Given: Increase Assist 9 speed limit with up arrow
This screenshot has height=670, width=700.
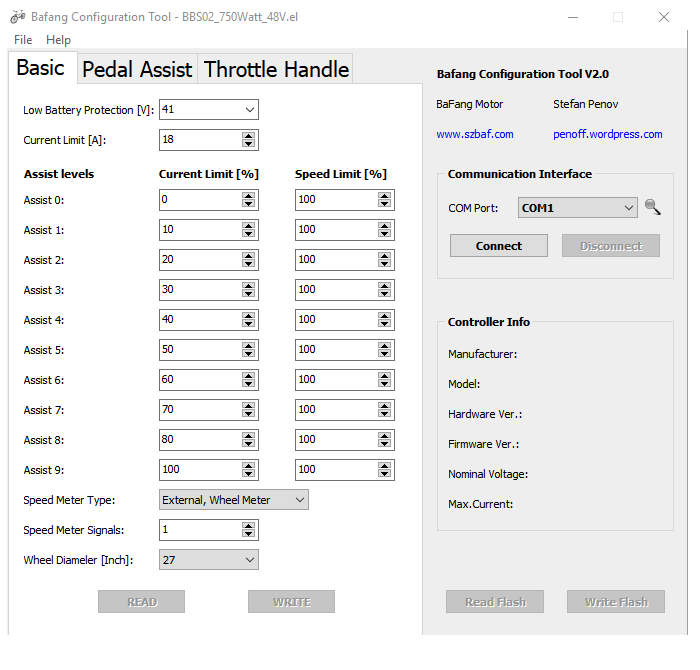Looking at the screenshot, I should pyautogui.click(x=384, y=466).
